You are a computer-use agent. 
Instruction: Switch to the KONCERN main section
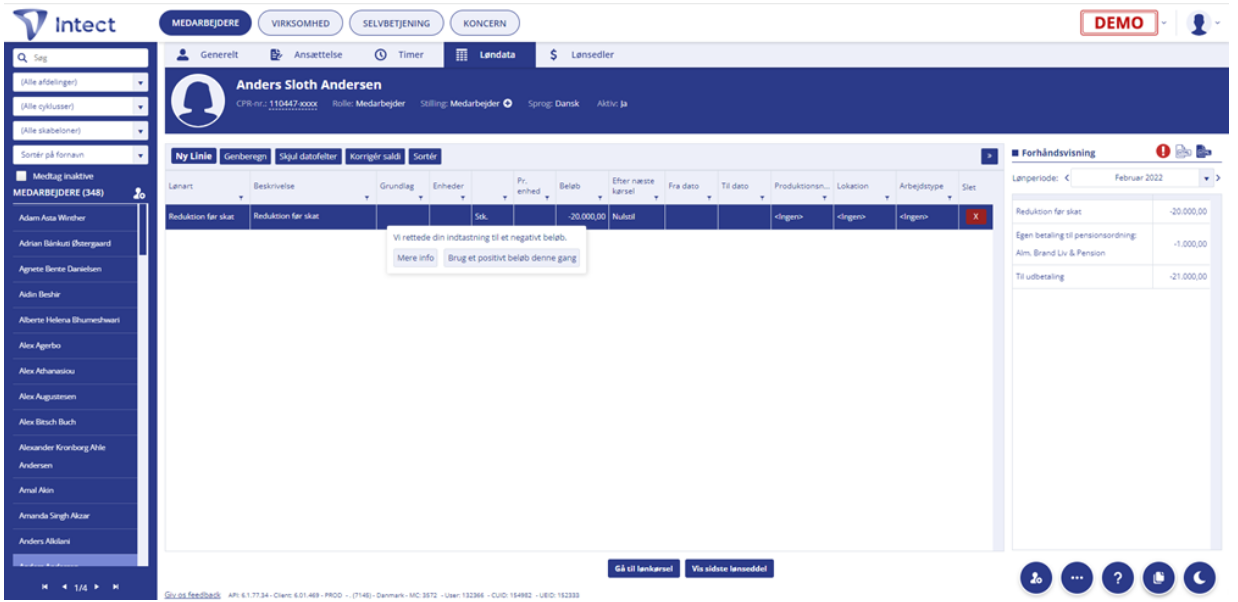484,23
